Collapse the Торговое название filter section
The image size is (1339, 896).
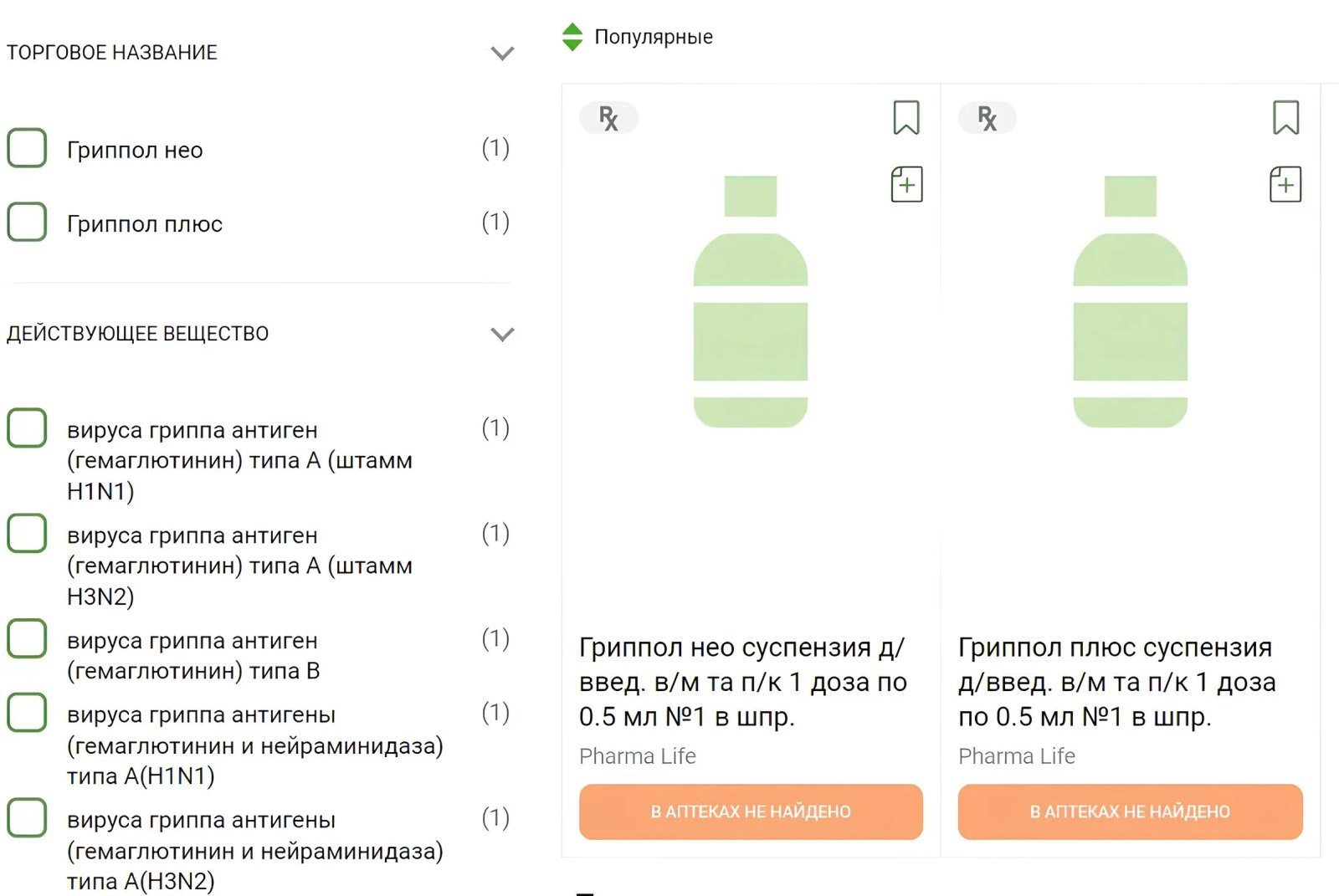pos(502,54)
